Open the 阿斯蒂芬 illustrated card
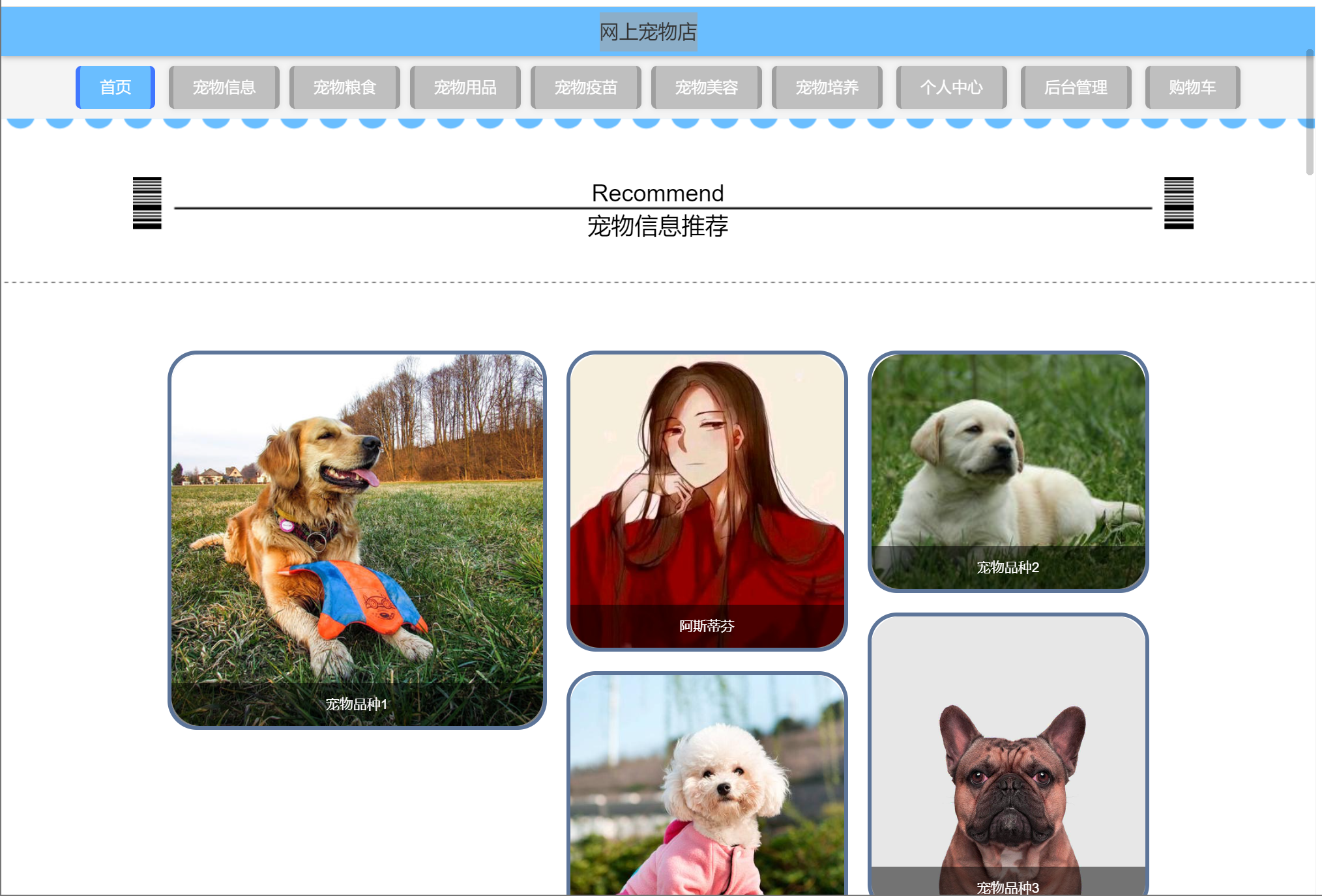The width and height of the screenshot is (1322, 896). pos(707,482)
